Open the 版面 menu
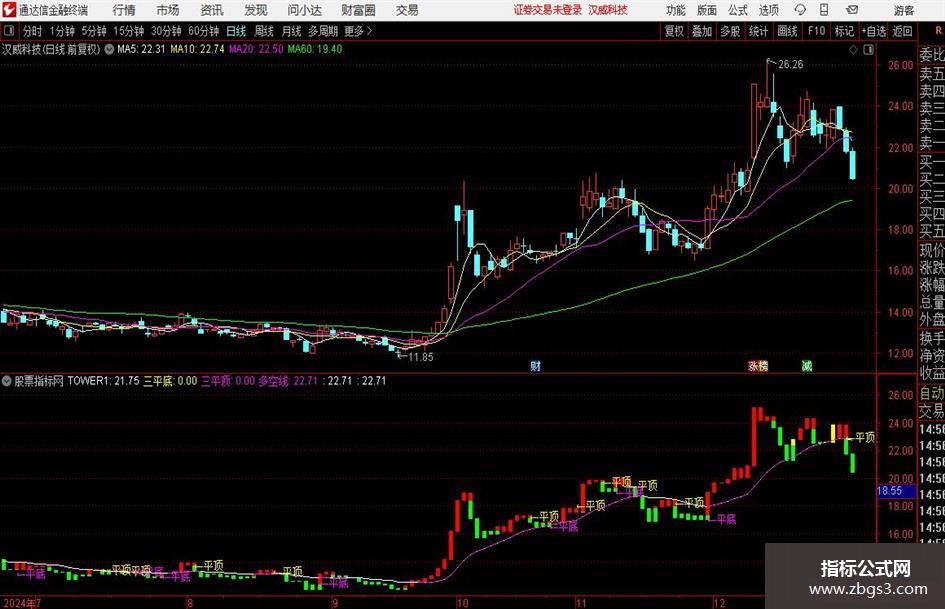The width and height of the screenshot is (945, 609). pos(706,10)
